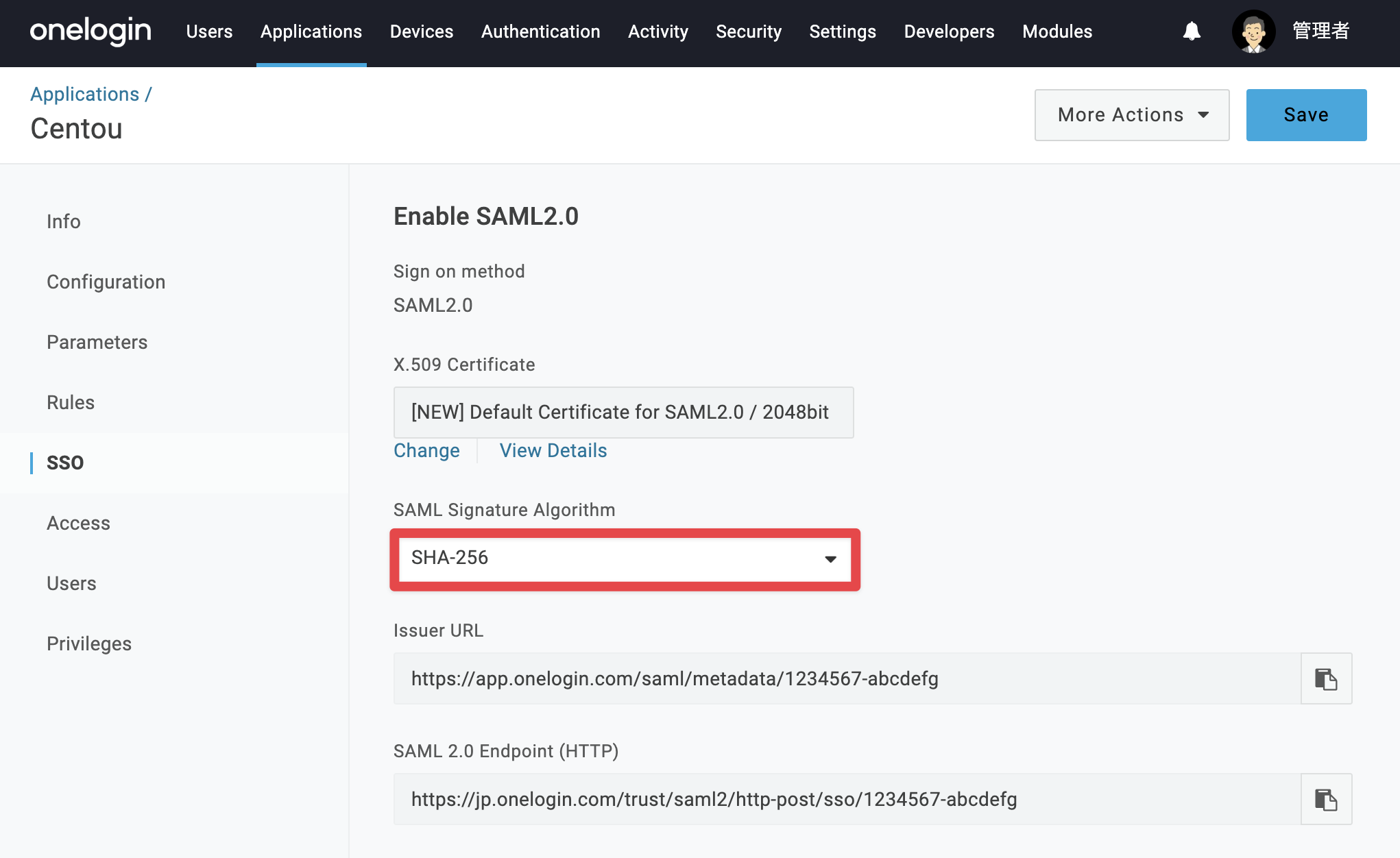Switch to the Rules tab
This screenshot has width=1400, height=858.
[71, 402]
